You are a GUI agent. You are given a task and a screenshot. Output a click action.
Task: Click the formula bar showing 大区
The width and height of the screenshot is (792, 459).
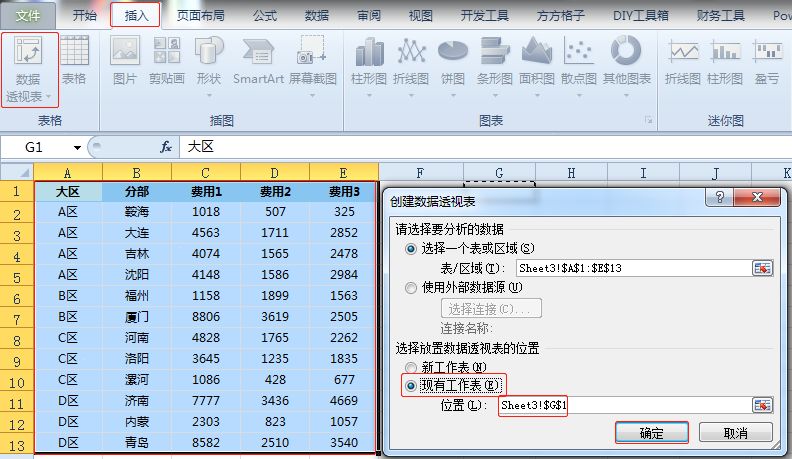[486, 147]
